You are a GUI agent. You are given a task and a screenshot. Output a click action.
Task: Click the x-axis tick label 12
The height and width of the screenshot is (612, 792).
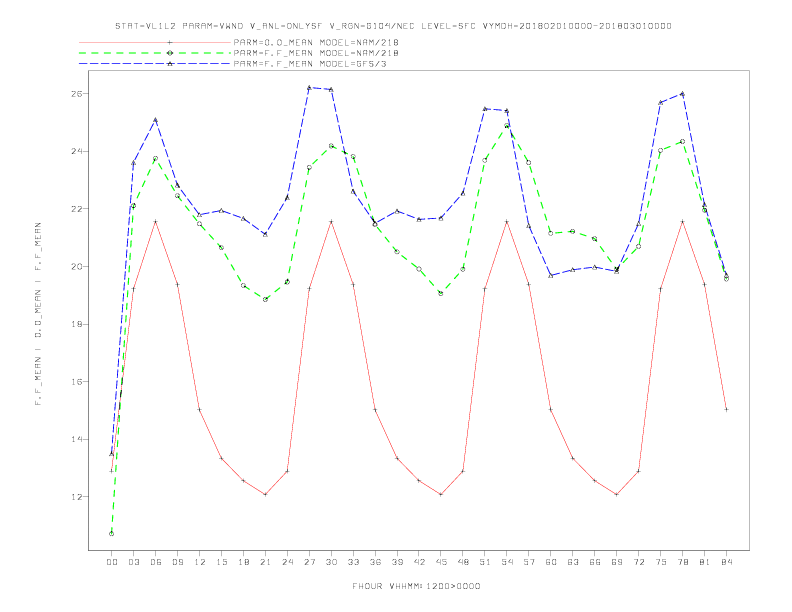click(x=200, y=562)
